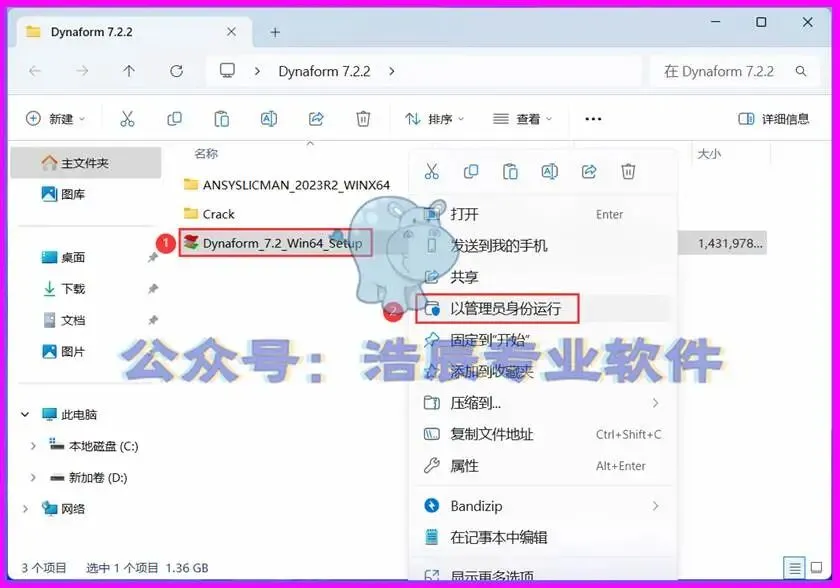The height and width of the screenshot is (588, 840).
Task: Choose Bandizip in the context menu
Action: click(x=543, y=506)
